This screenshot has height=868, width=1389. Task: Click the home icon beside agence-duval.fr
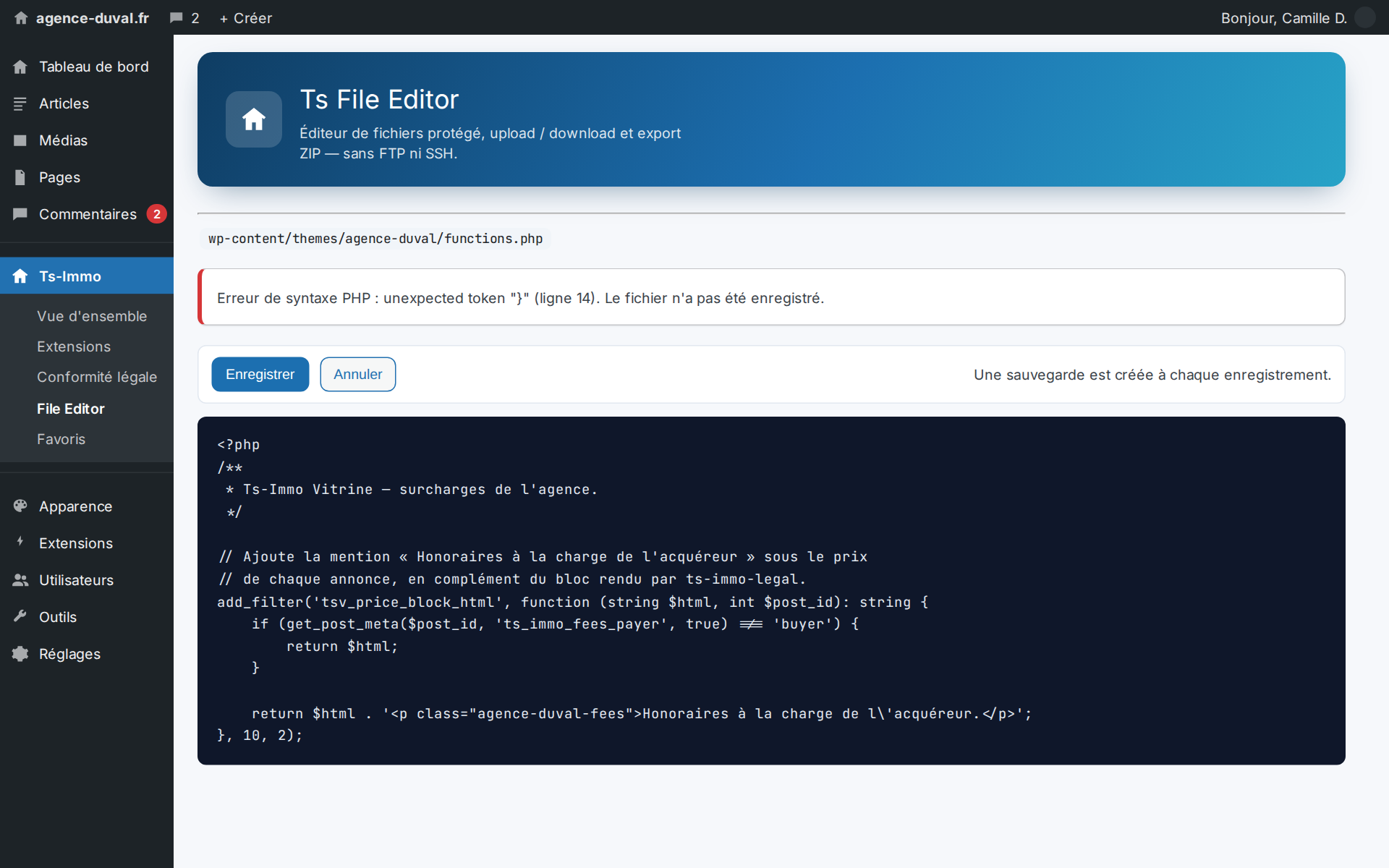[21, 18]
